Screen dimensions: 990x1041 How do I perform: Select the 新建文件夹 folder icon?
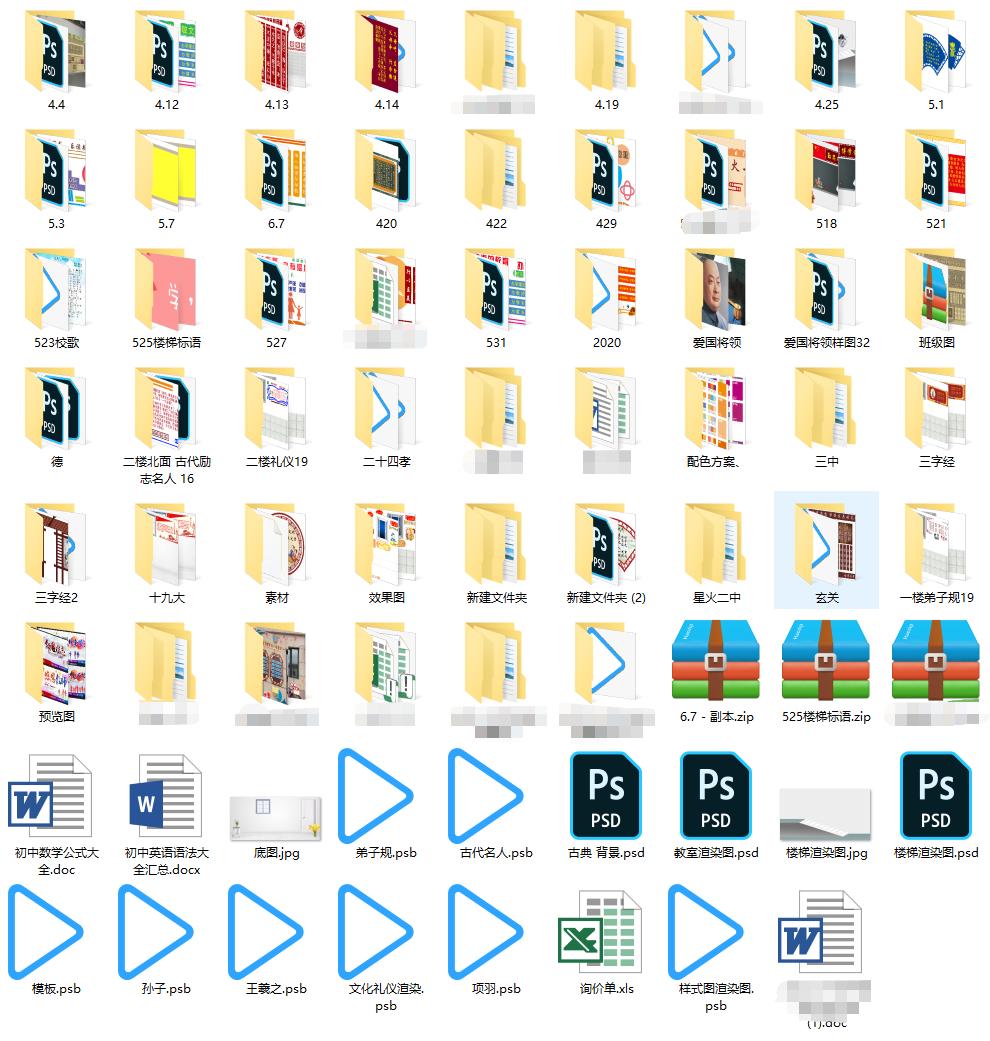(496, 544)
